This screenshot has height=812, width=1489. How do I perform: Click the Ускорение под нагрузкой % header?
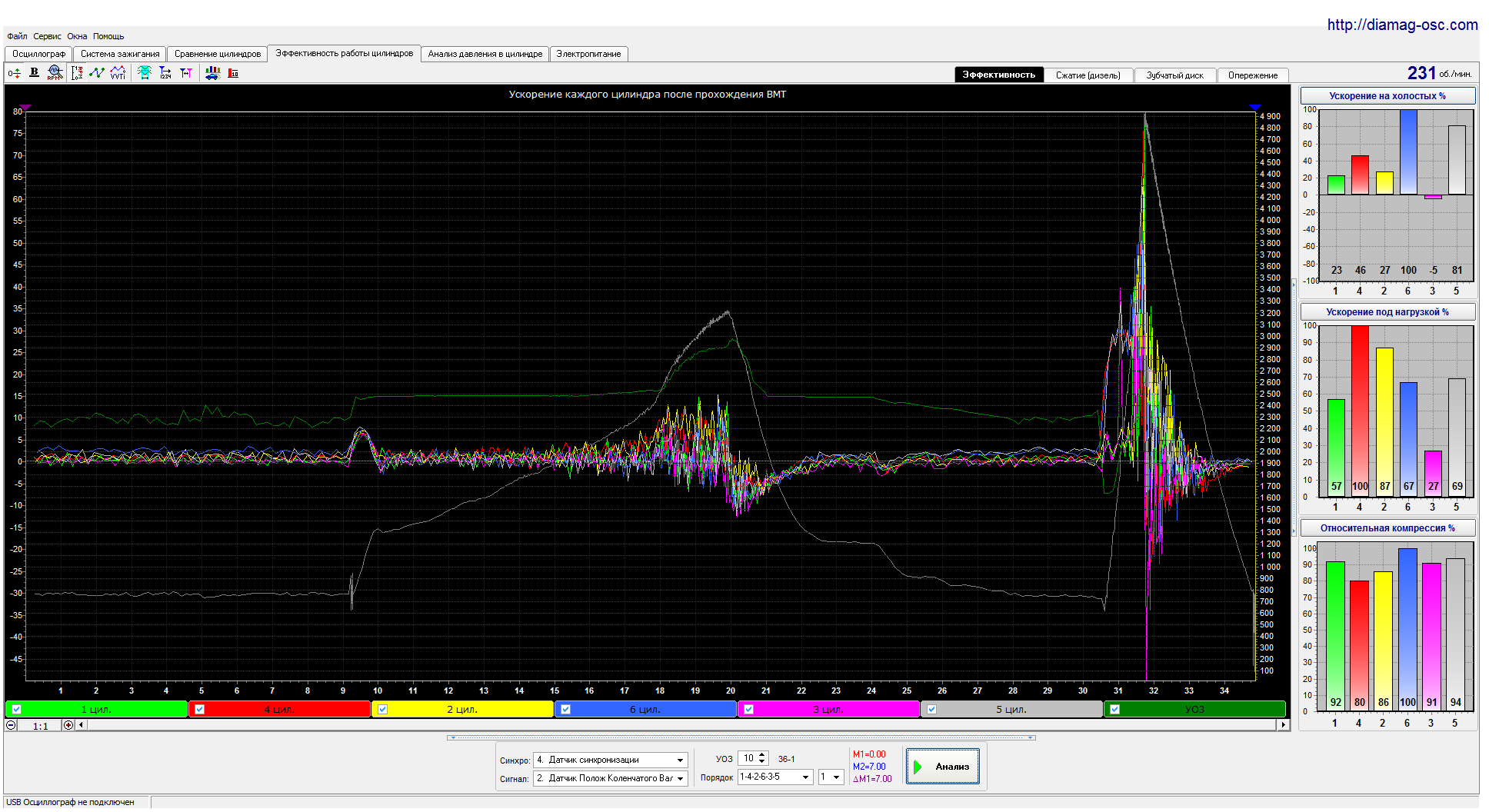pyautogui.click(x=1387, y=312)
